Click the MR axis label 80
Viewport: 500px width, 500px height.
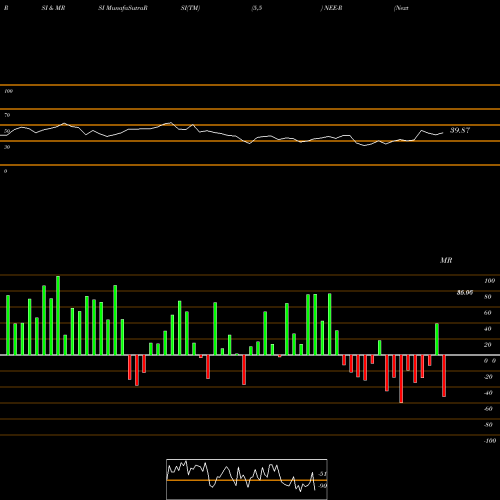pyautogui.click(x=488, y=297)
